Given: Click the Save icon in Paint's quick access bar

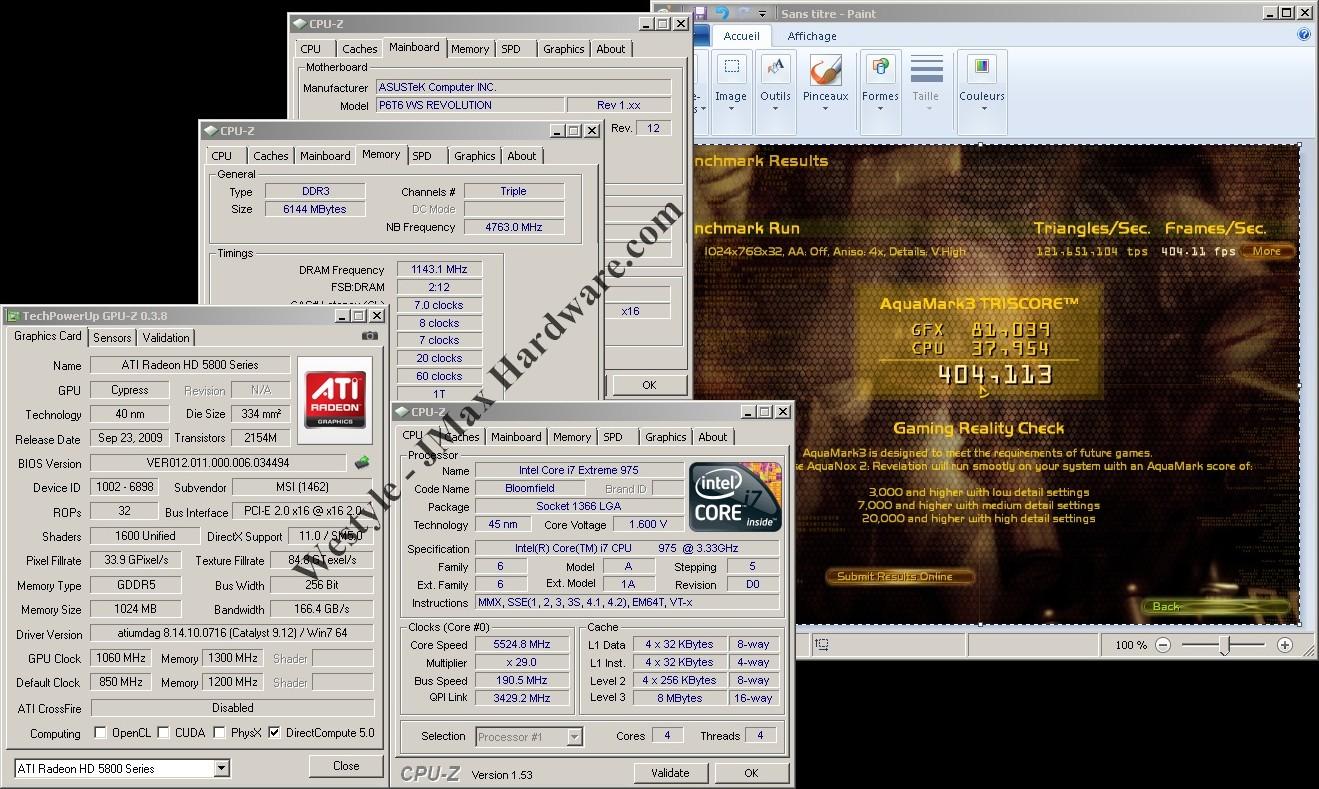Looking at the screenshot, I should 699,13.
